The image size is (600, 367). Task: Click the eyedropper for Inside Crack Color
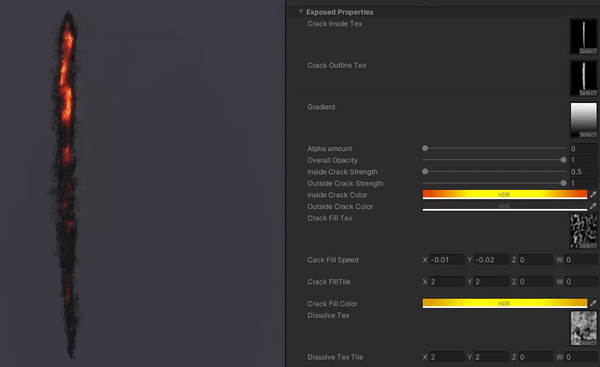coord(593,195)
